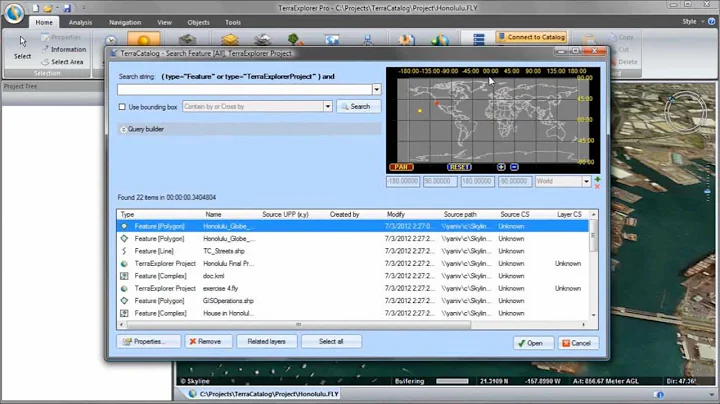Open the TerraExplorer globe application menu
720x404 pixels.
[14, 13]
